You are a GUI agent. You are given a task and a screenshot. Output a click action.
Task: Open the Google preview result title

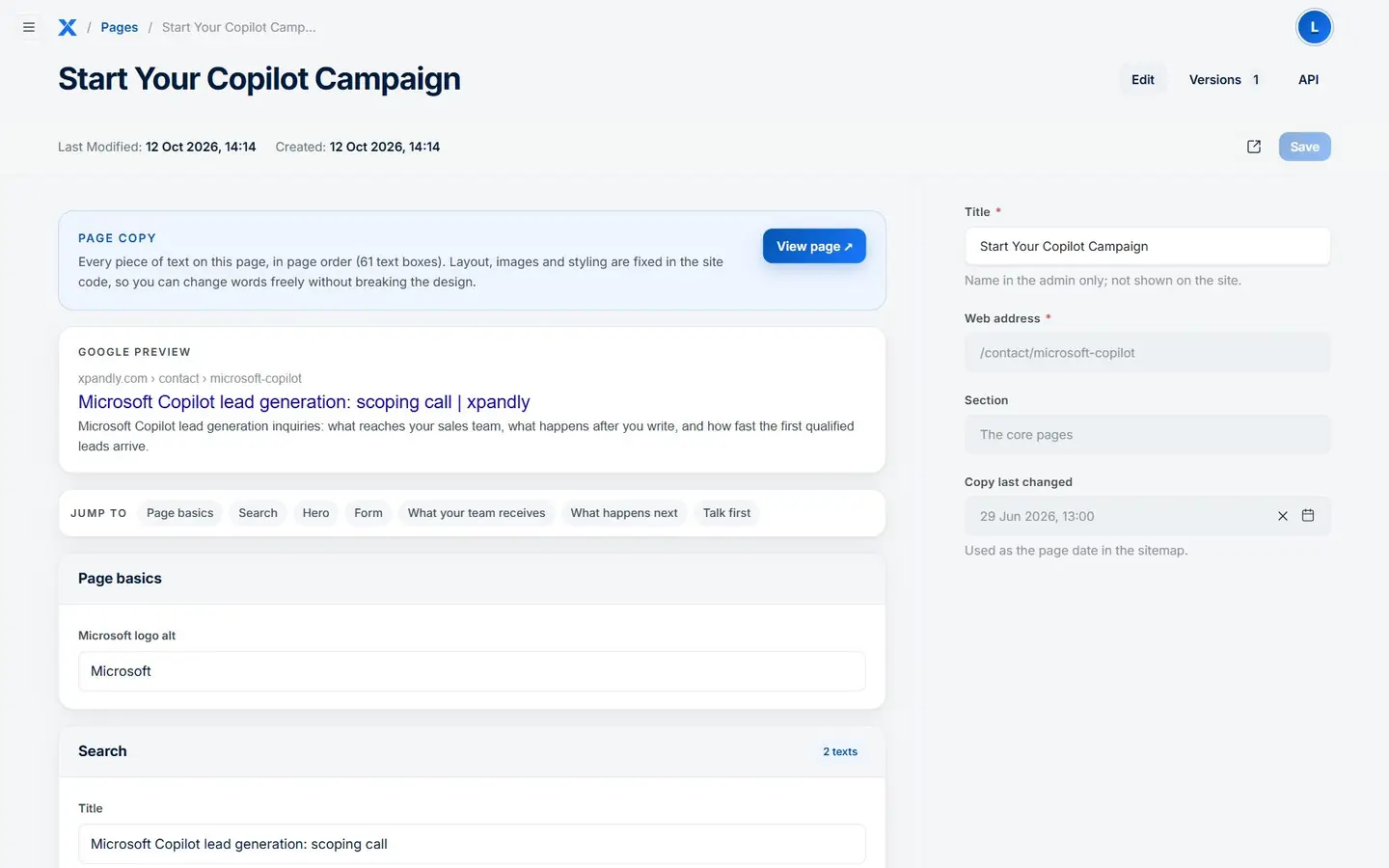pos(304,401)
